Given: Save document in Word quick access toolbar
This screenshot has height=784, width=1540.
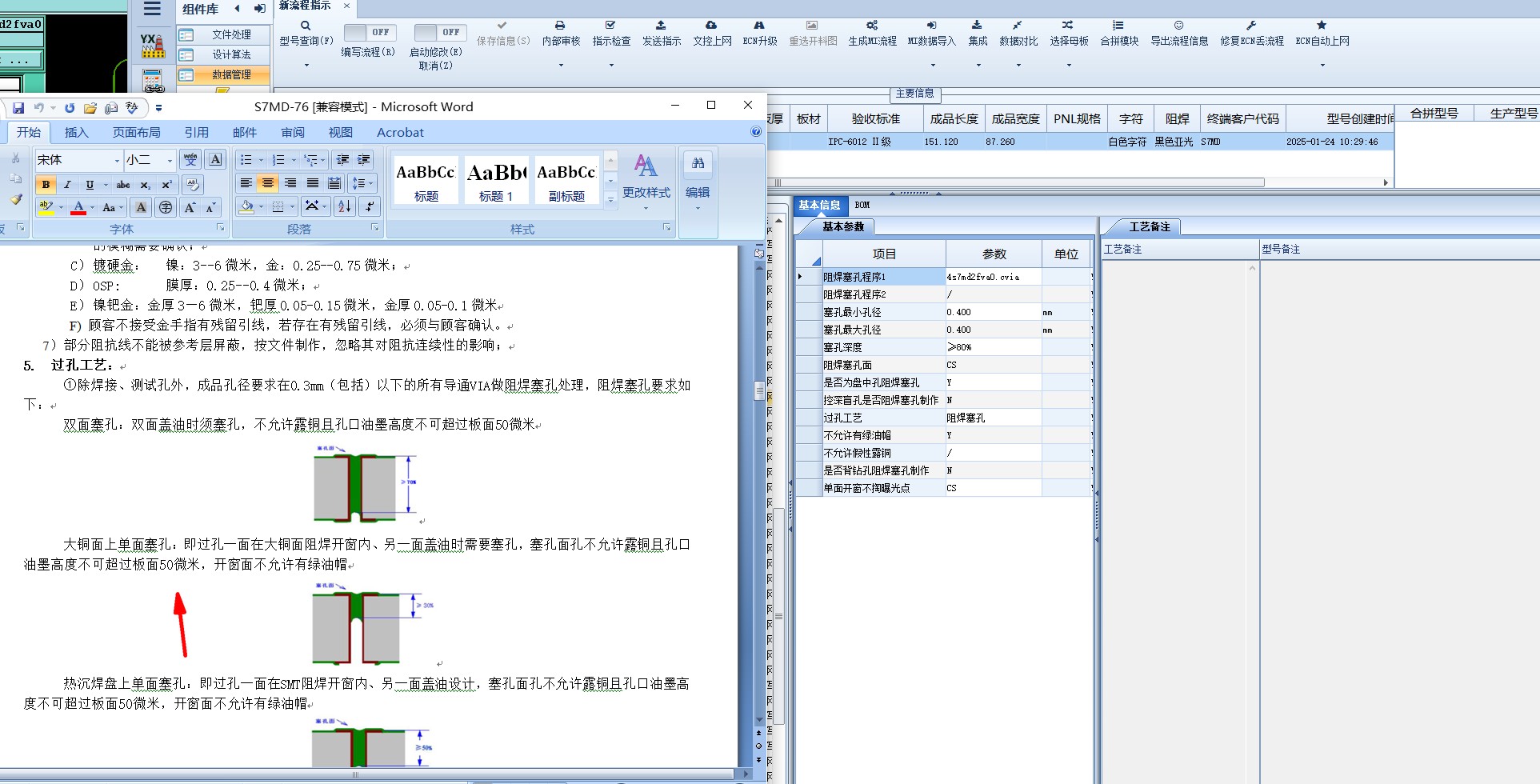Looking at the screenshot, I should [18, 108].
